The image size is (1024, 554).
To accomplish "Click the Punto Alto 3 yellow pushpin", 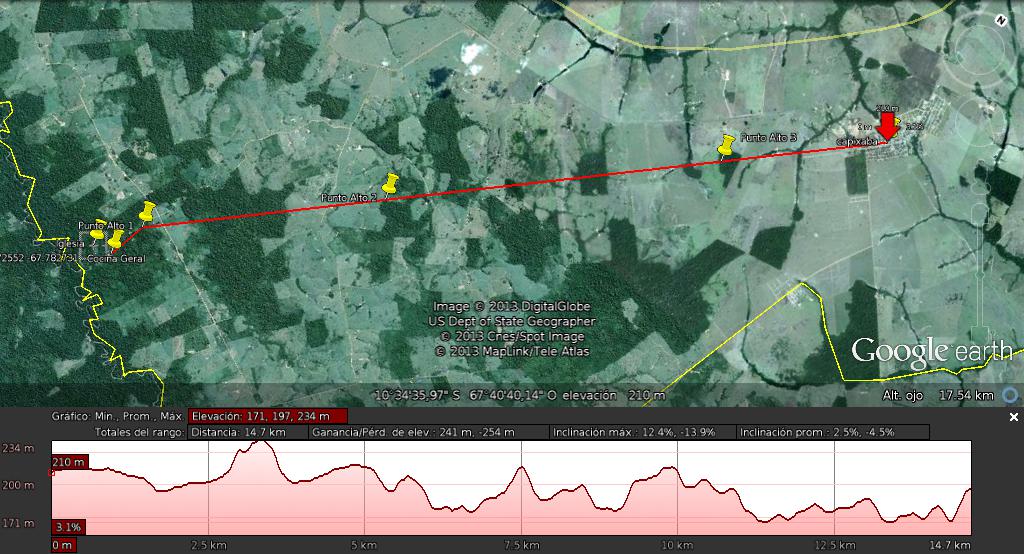I will coord(727,145).
